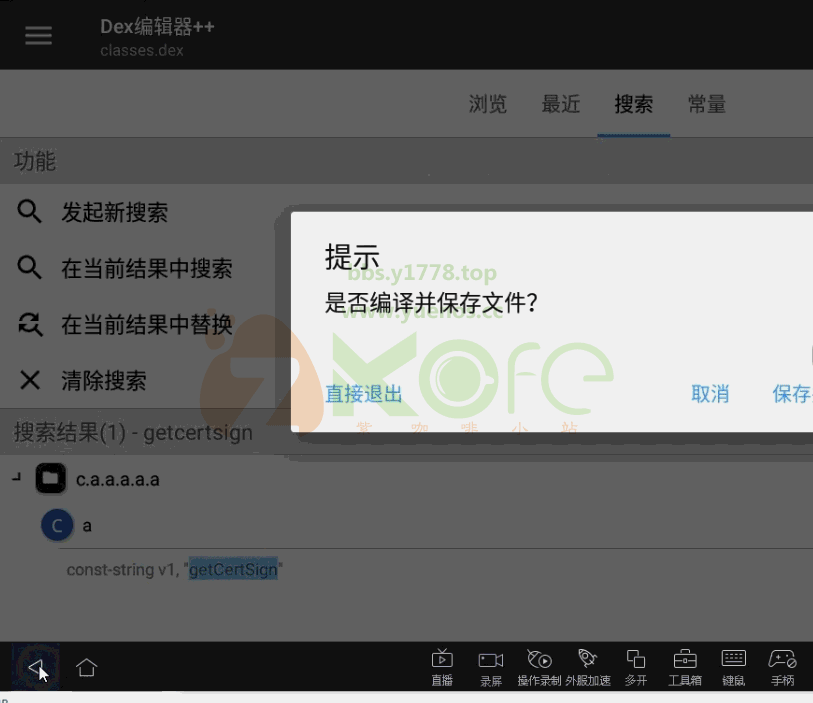Click the search within results icon

[x=29, y=268]
